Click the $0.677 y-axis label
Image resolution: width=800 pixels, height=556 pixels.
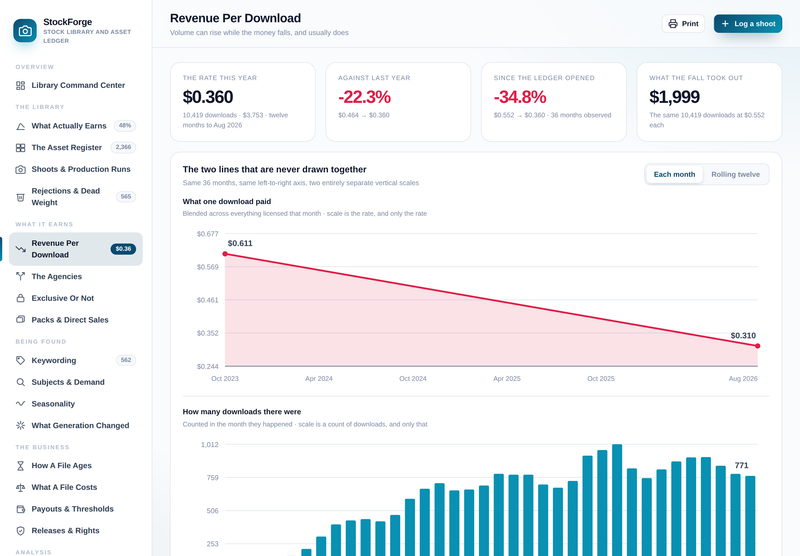click(x=208, y=234)
